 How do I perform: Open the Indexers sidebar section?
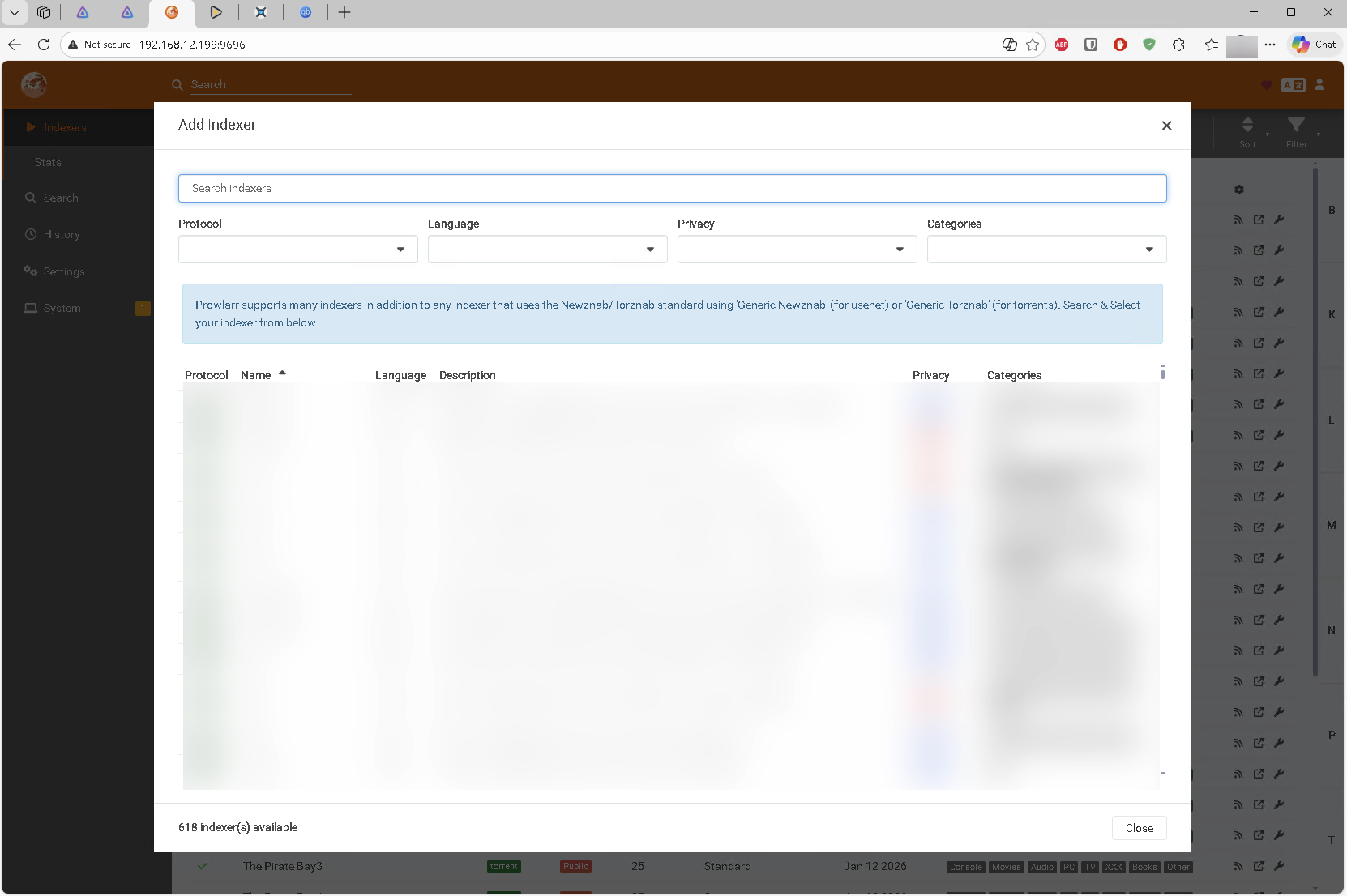65,128
